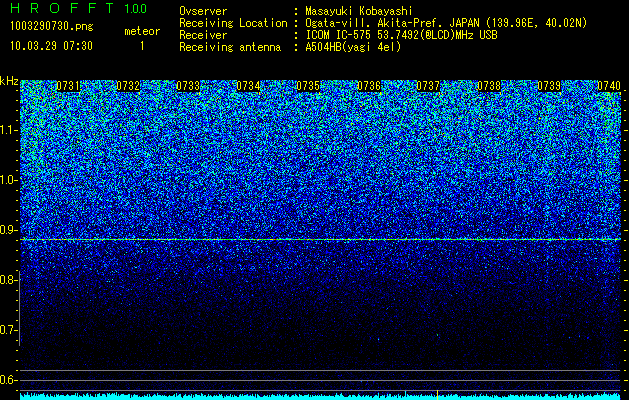Click the 0.7 frequency axis label

[8, 330]
